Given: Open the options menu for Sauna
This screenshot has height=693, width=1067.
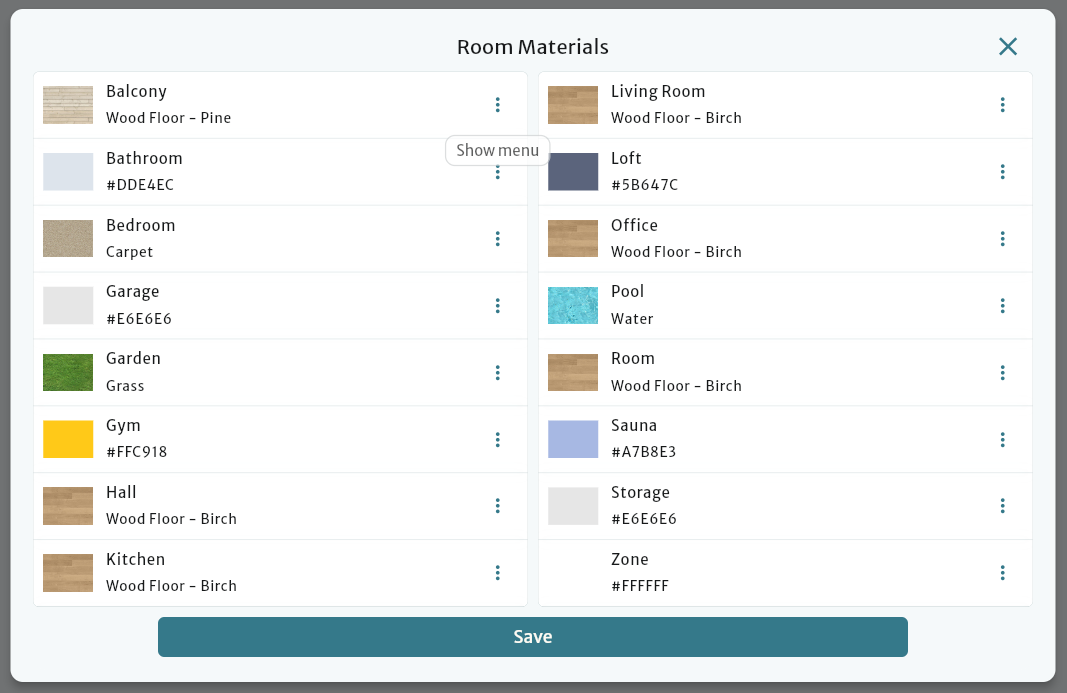Looking at the screenshot, I should (1002, 439).
